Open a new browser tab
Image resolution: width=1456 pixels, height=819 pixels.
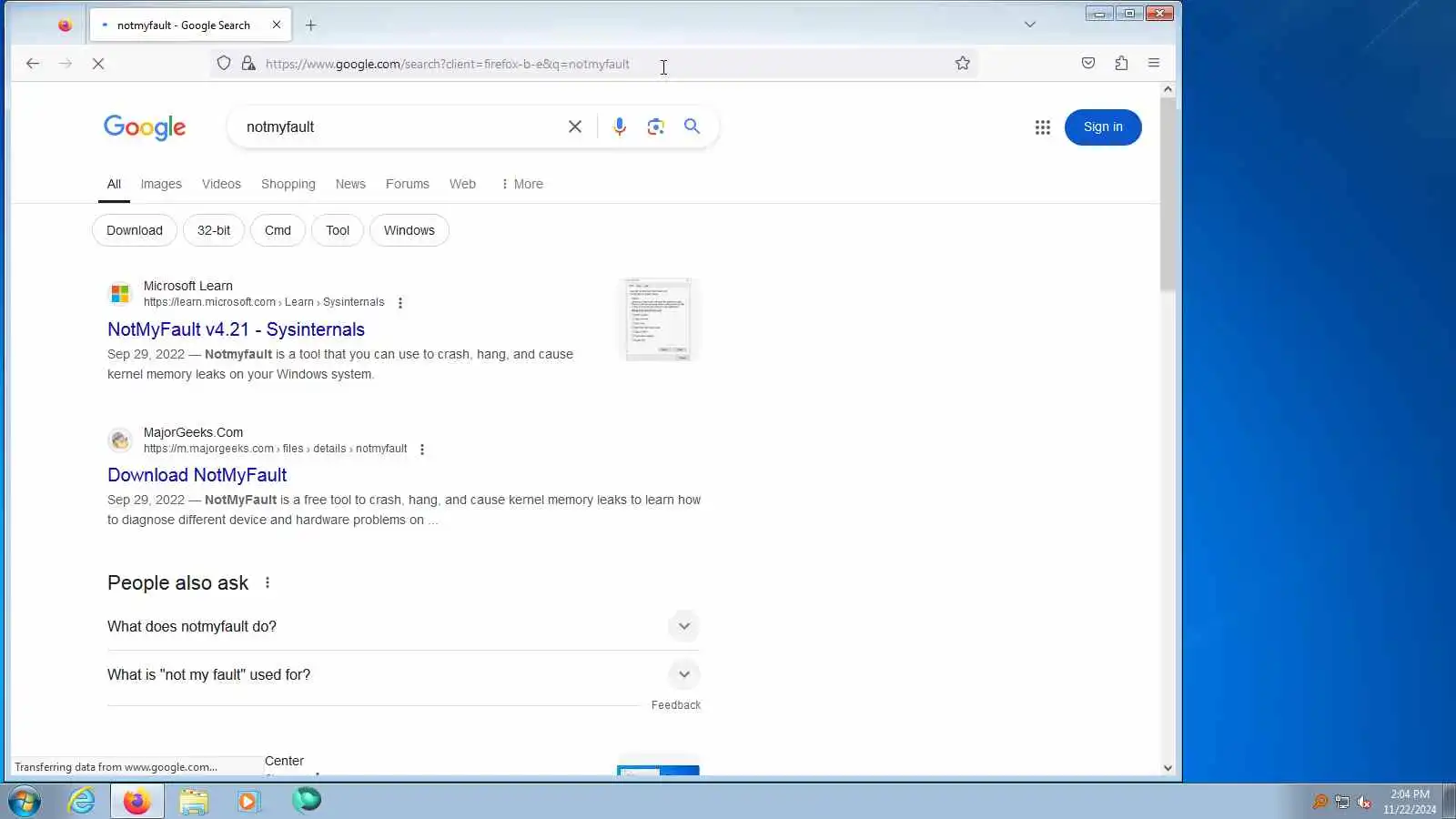[x=311, y=25]
